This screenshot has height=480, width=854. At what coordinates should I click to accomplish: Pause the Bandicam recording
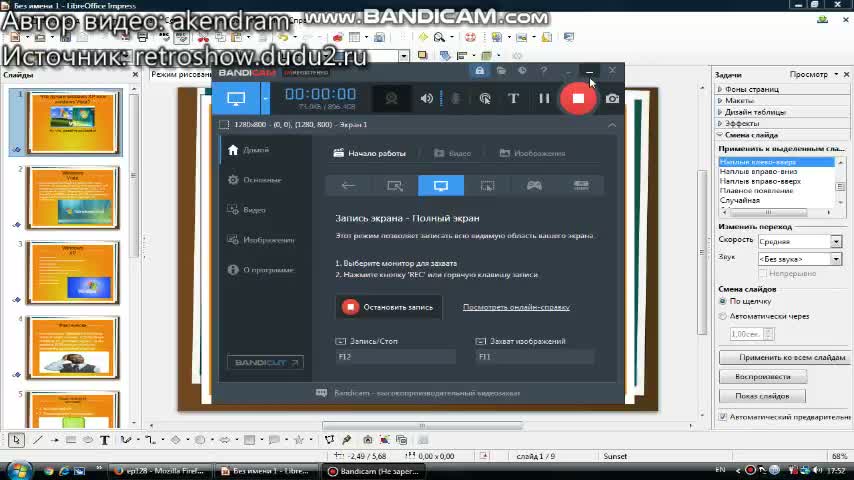click(x=544, y=99)
